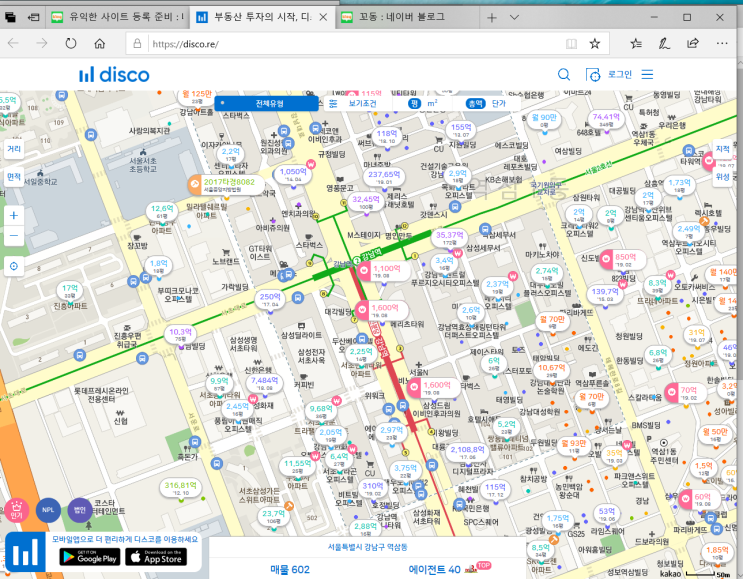This screenshot has width=743, height=579.
Task: Click the 1,050억 price marker
Action: pos(294,174)
